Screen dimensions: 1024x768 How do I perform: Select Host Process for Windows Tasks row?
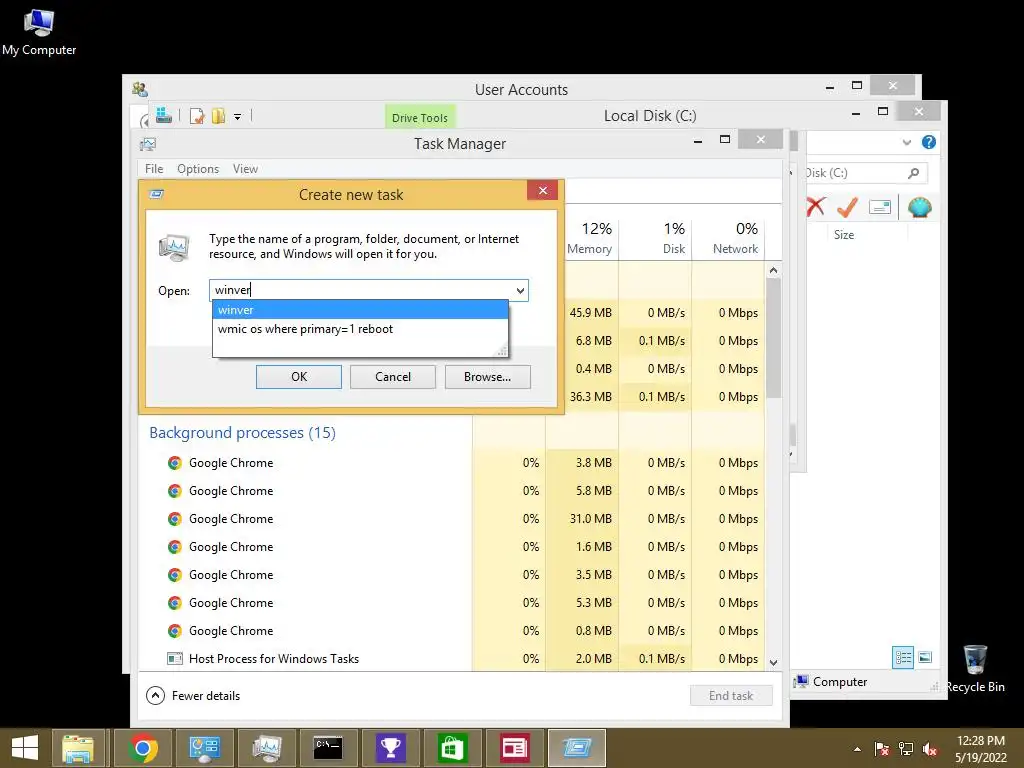451,659
